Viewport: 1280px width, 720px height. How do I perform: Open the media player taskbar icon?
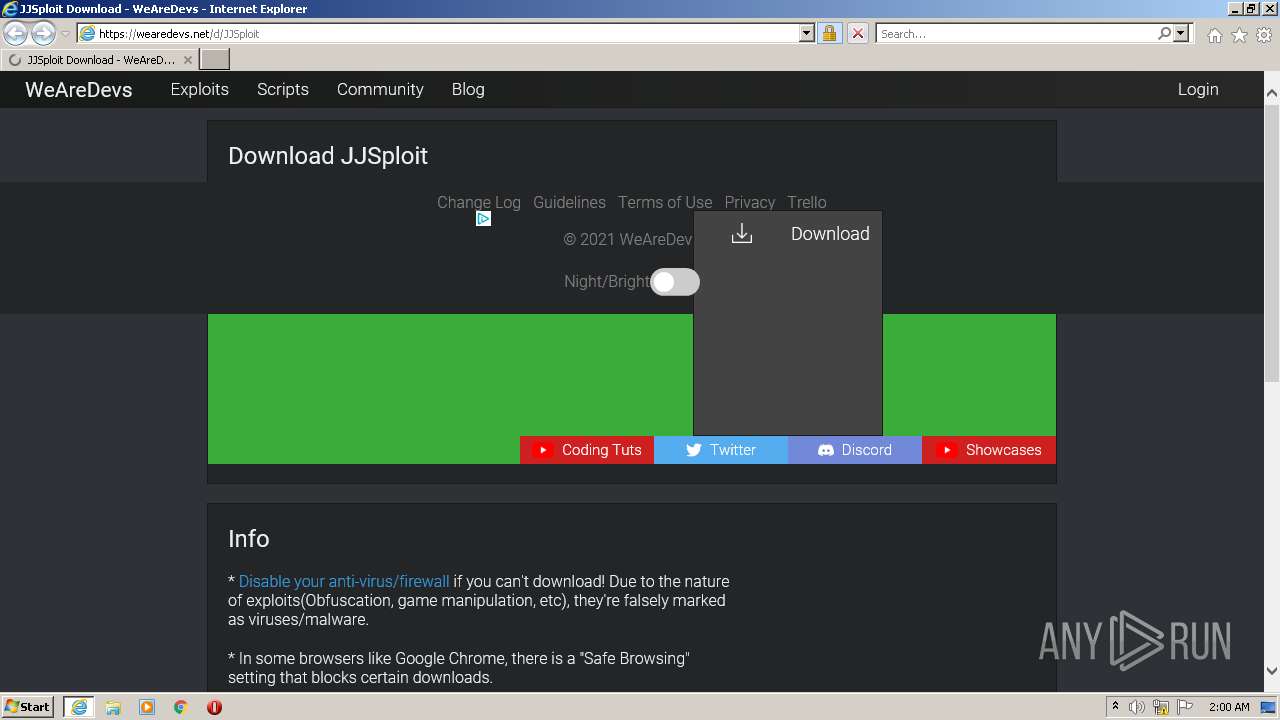pos(147,707)
